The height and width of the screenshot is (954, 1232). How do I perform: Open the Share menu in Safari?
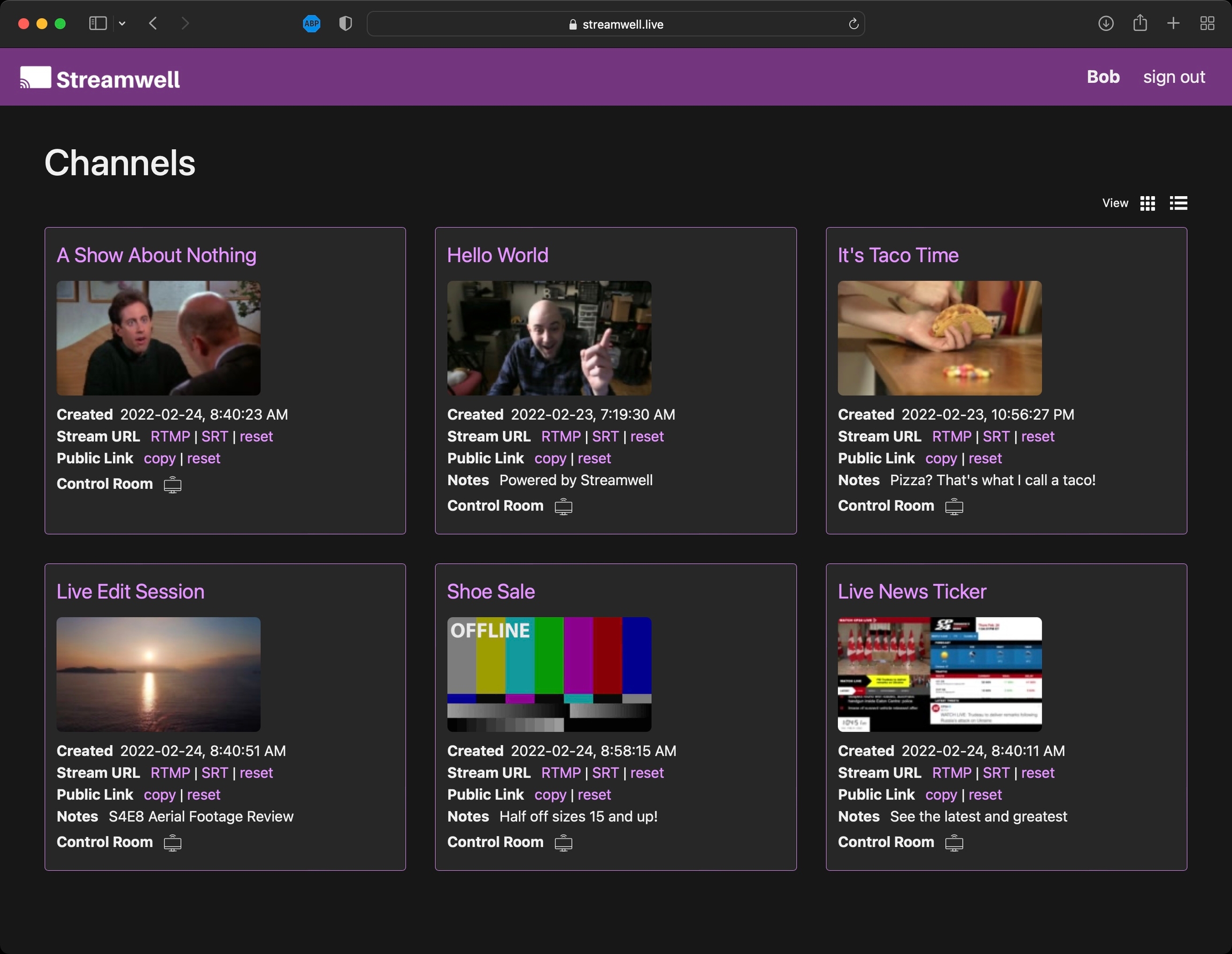[x=1140, y=24]
